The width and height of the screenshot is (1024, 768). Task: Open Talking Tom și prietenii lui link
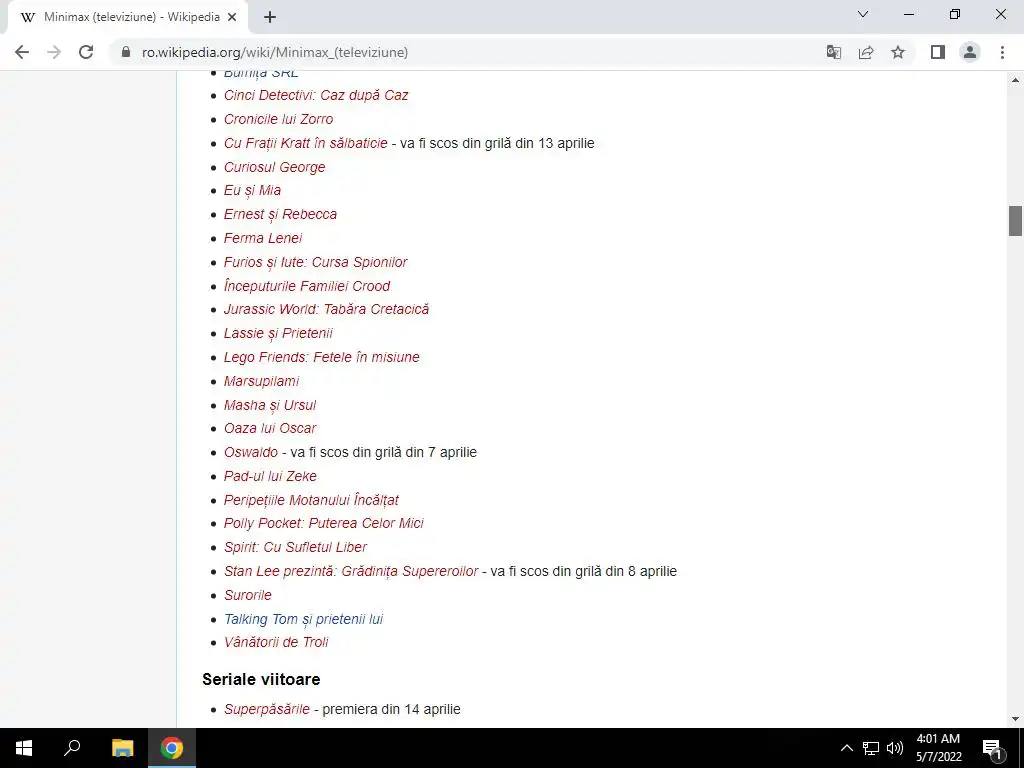(x=303, y=619)
